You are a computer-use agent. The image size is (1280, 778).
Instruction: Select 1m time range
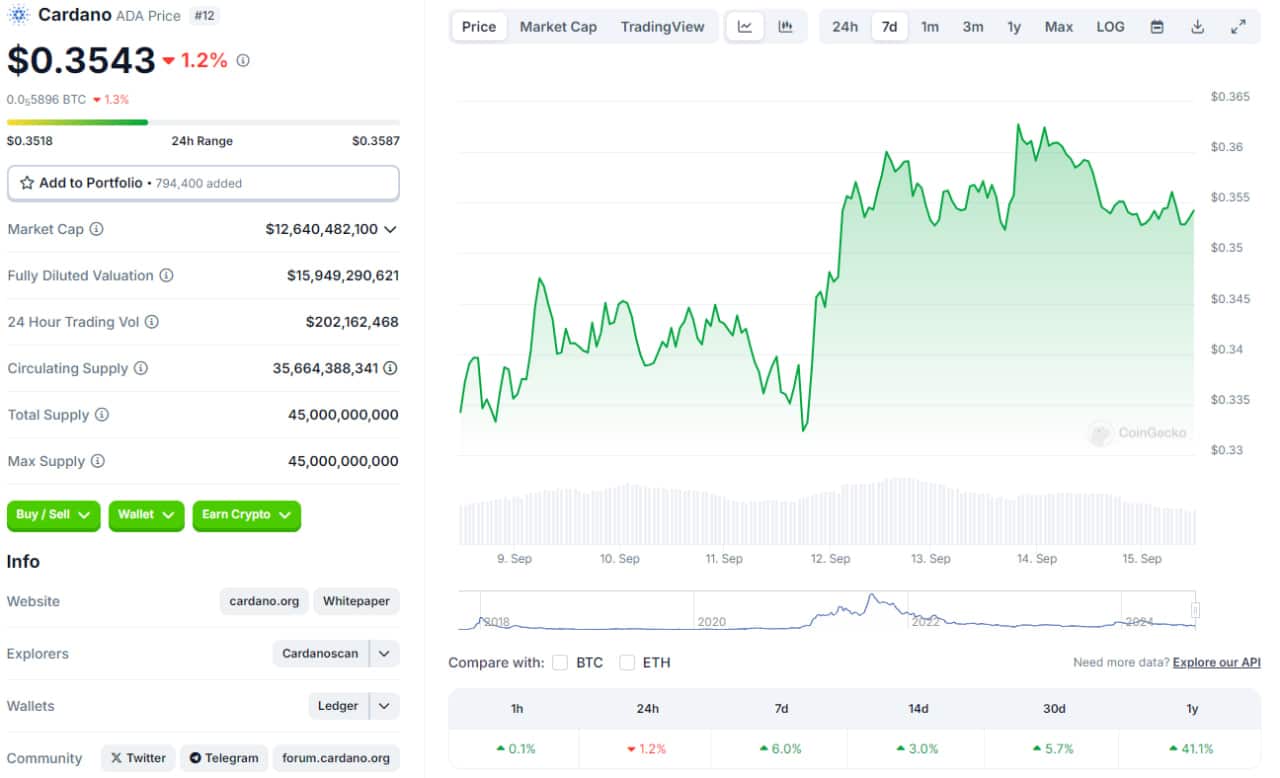click(x=930, y=27)
